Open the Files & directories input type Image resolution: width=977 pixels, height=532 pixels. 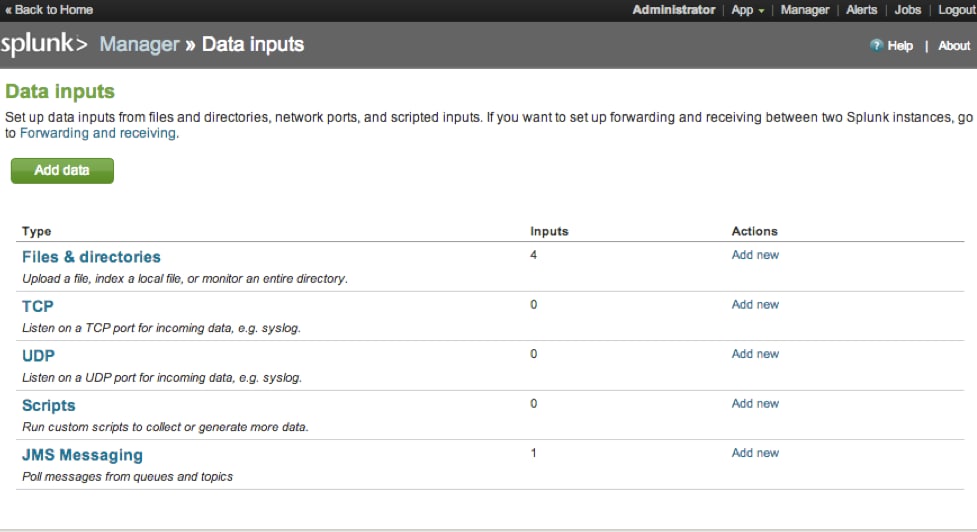[x=91, y=257]
